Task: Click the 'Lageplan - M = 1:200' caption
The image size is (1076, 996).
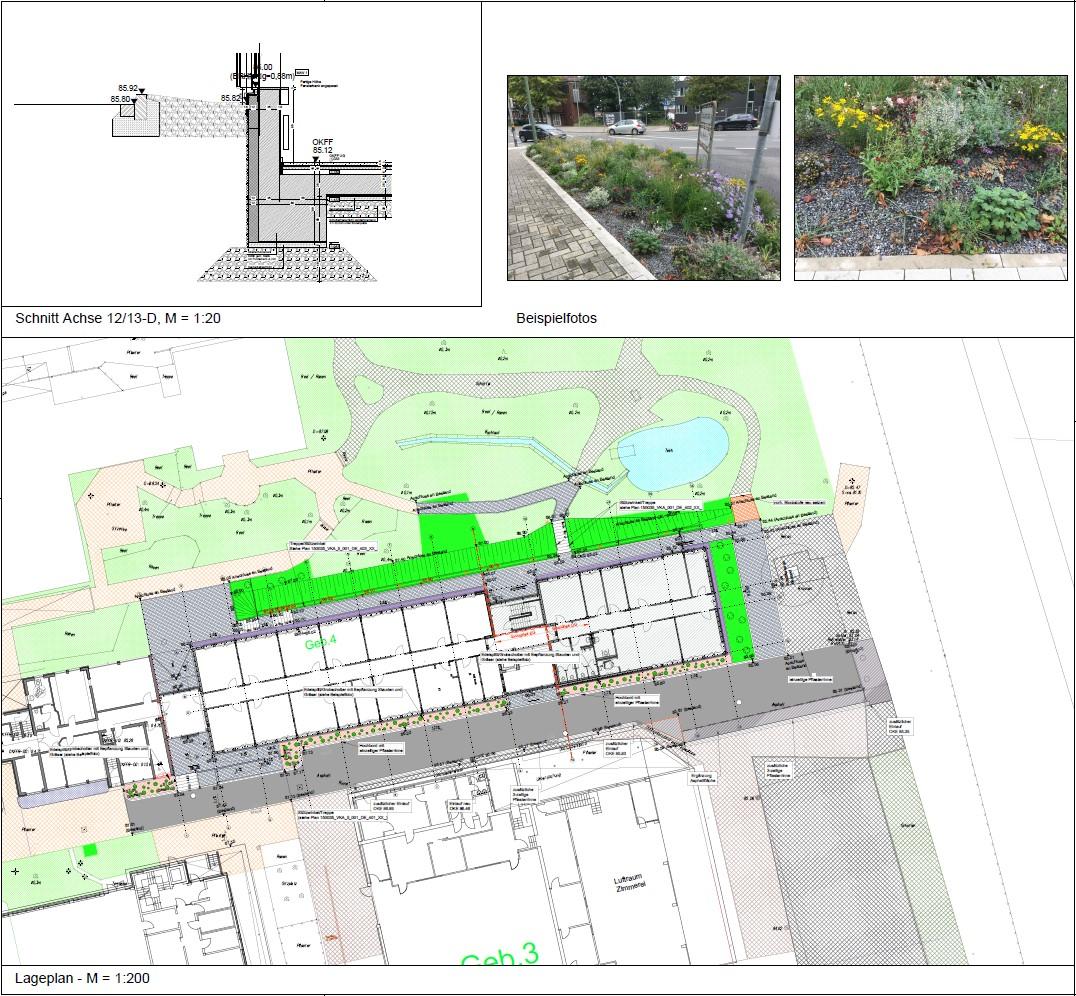Action: pos(82,978)
